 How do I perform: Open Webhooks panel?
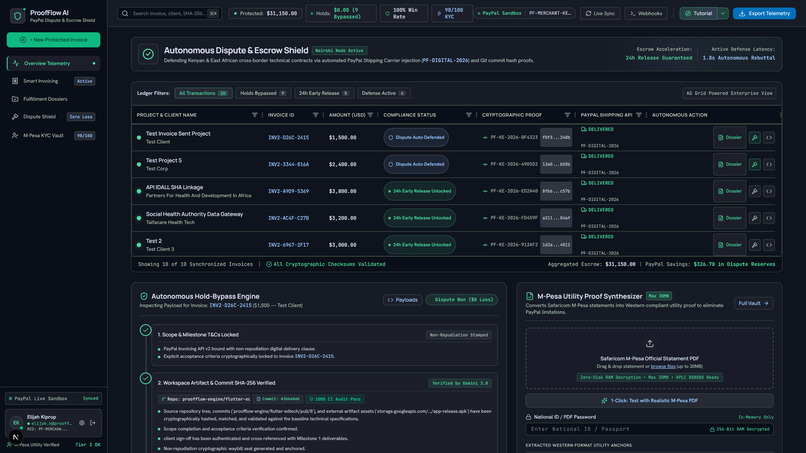[646, 13]
